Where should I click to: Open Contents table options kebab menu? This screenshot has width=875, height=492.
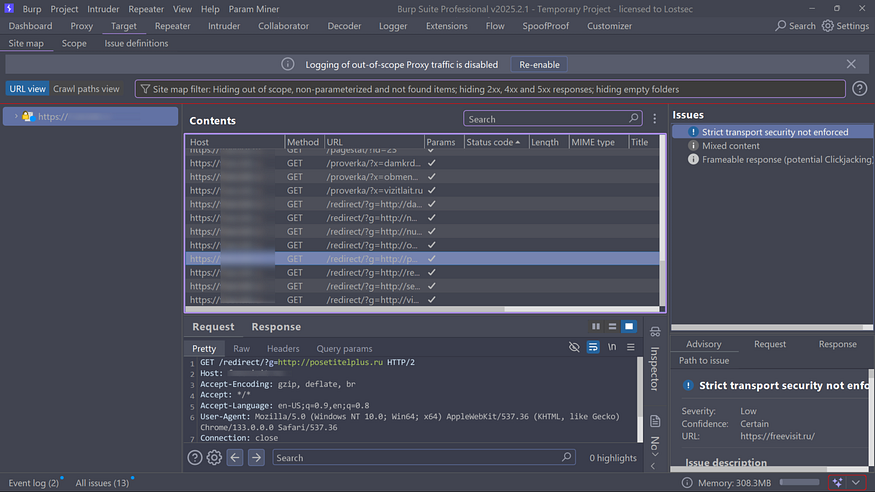pos(655,118)
